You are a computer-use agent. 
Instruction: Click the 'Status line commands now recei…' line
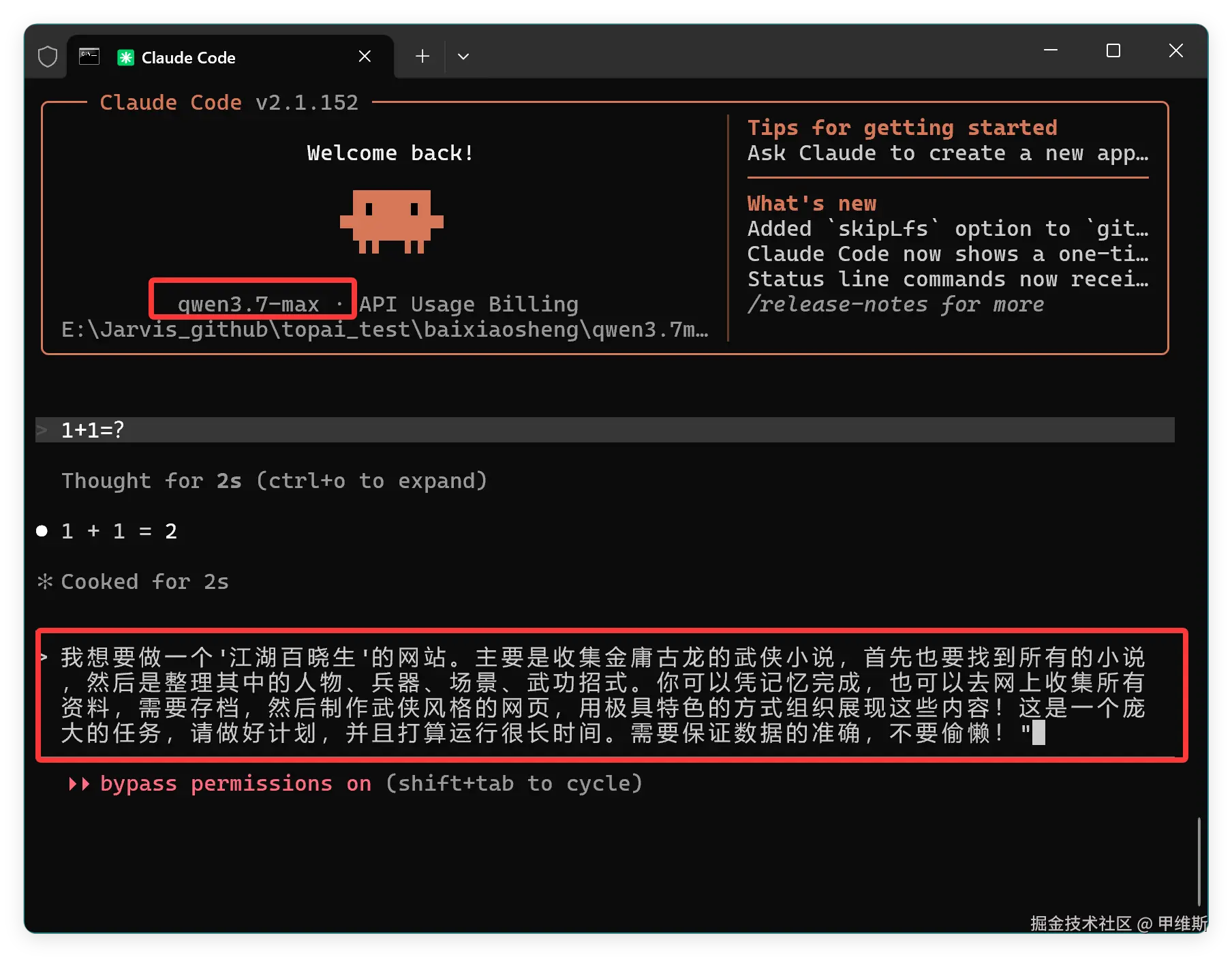tap(948, 279)
